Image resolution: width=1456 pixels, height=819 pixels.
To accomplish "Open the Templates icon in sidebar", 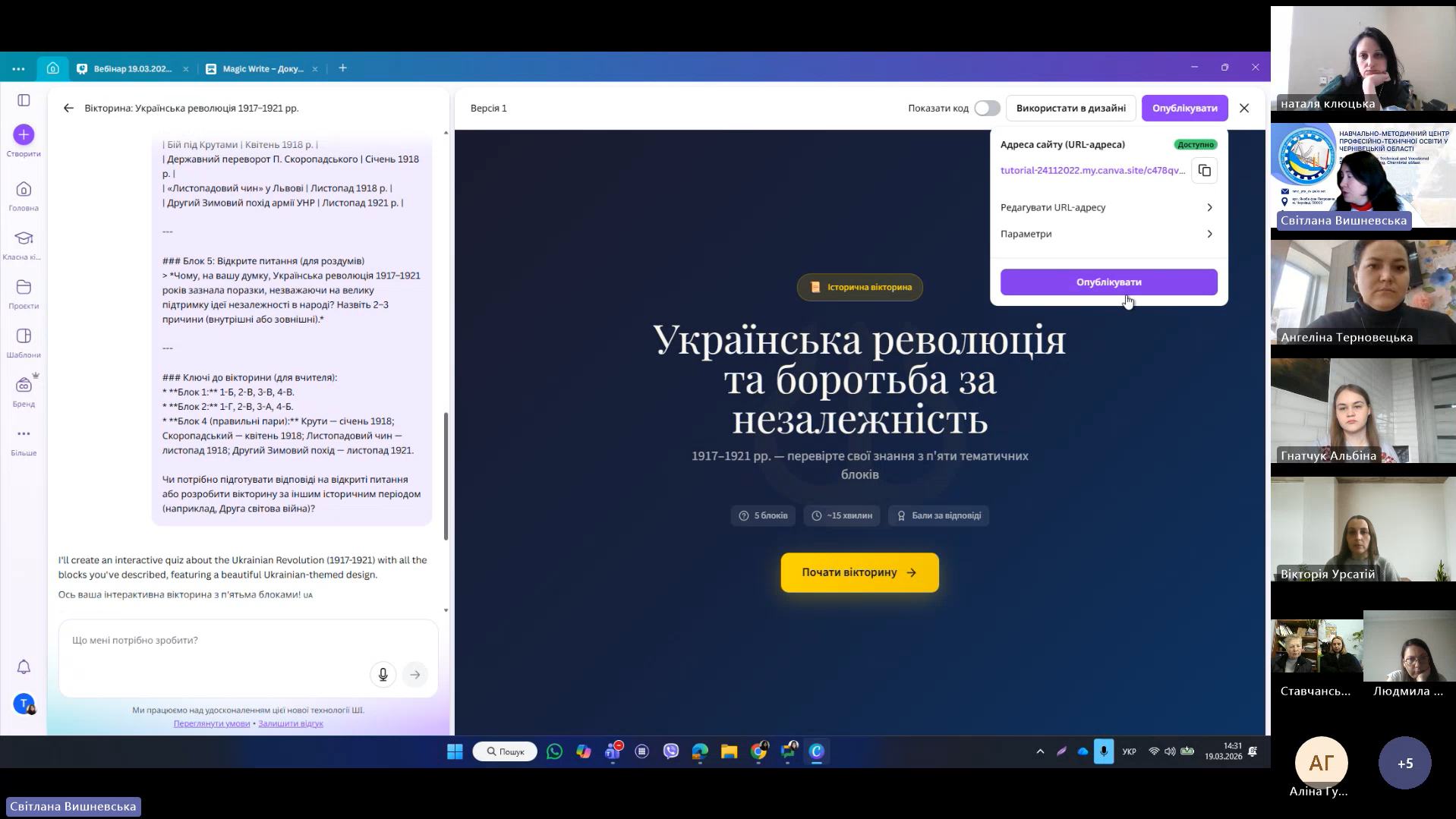I will click(24, 336).
